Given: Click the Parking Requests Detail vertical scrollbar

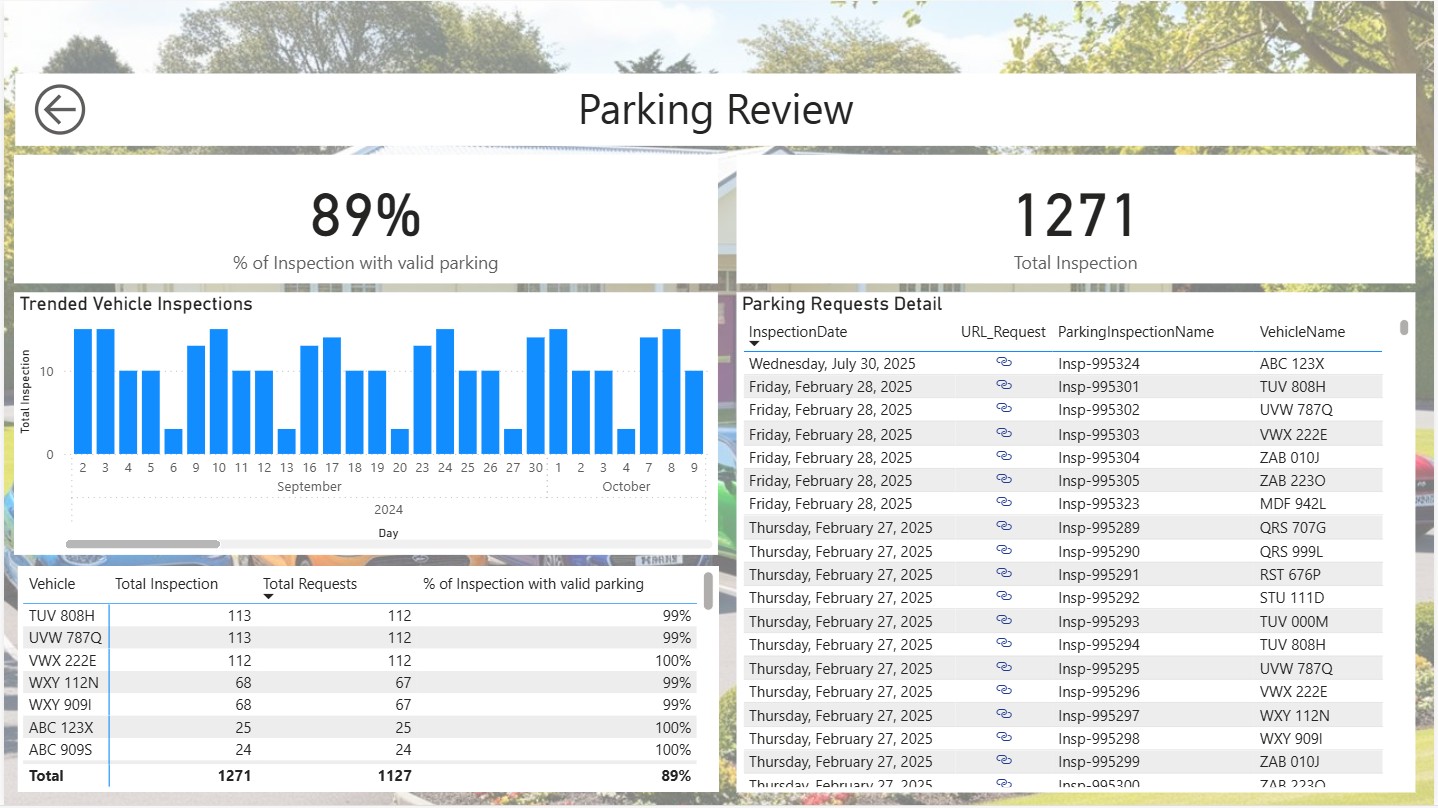Looking at the screenshot, I should click(1404, 328).
